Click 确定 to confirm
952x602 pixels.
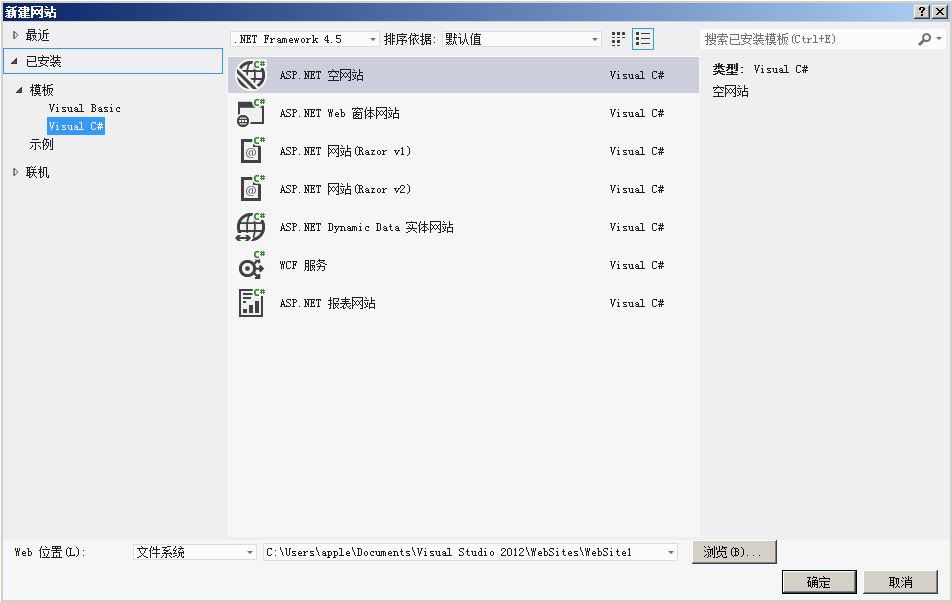point(818,582)
